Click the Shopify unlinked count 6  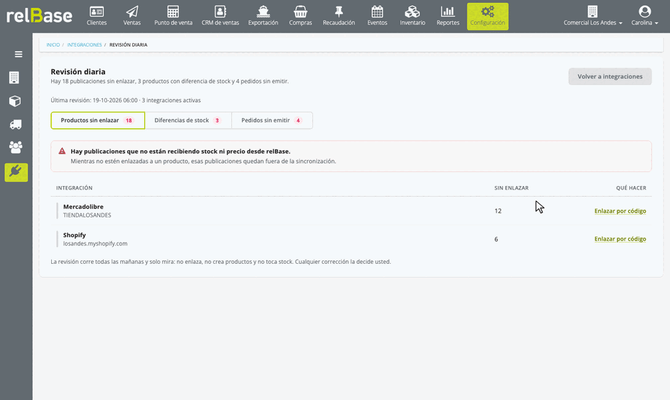496,239
